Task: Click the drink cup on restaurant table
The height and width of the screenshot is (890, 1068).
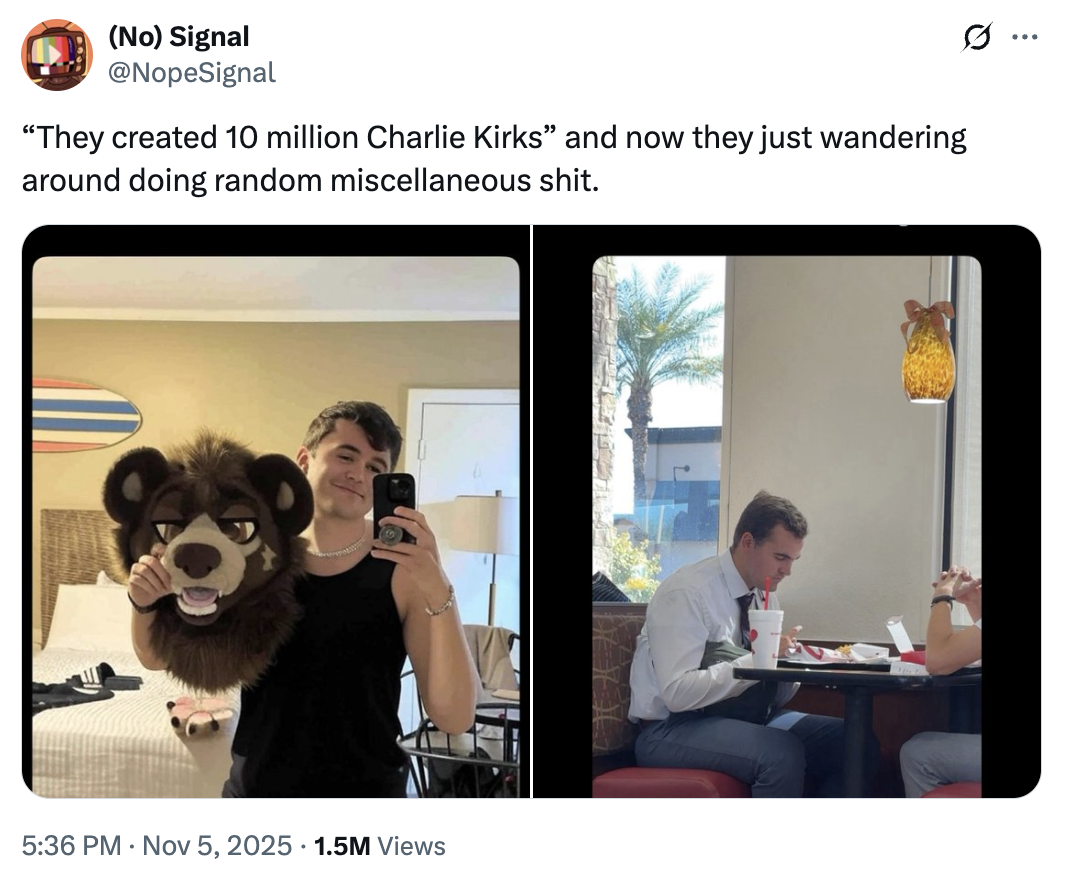Action: [x=765, y=636]
